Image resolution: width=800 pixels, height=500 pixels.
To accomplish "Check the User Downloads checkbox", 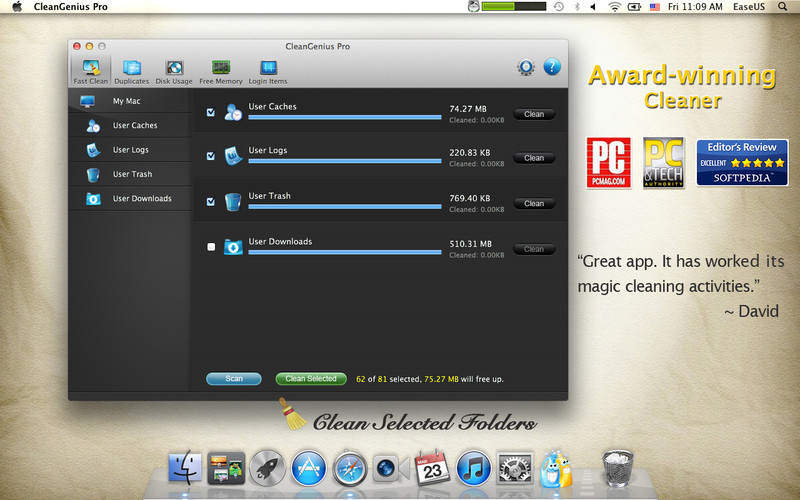I will (211, 247).
